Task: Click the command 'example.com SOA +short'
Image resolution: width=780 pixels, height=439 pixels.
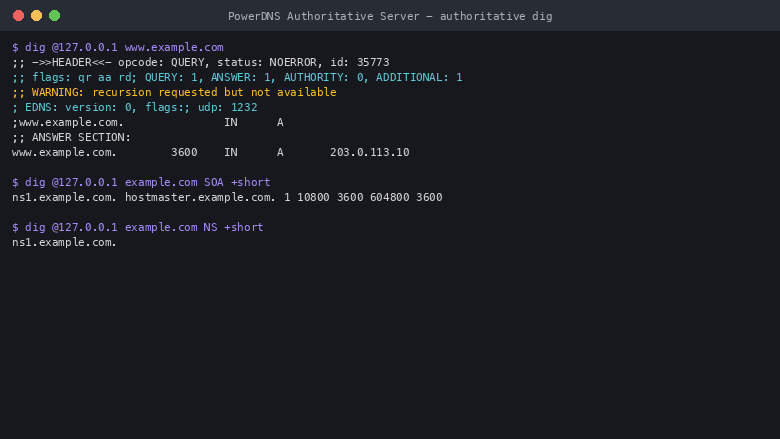Action: click(197, 182)
